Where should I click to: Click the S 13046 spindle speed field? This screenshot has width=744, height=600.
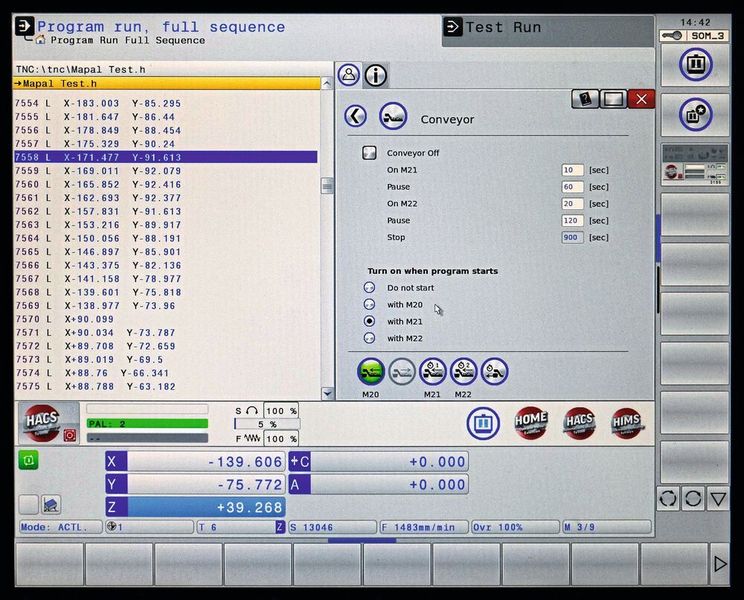click(x=332, y=527)
